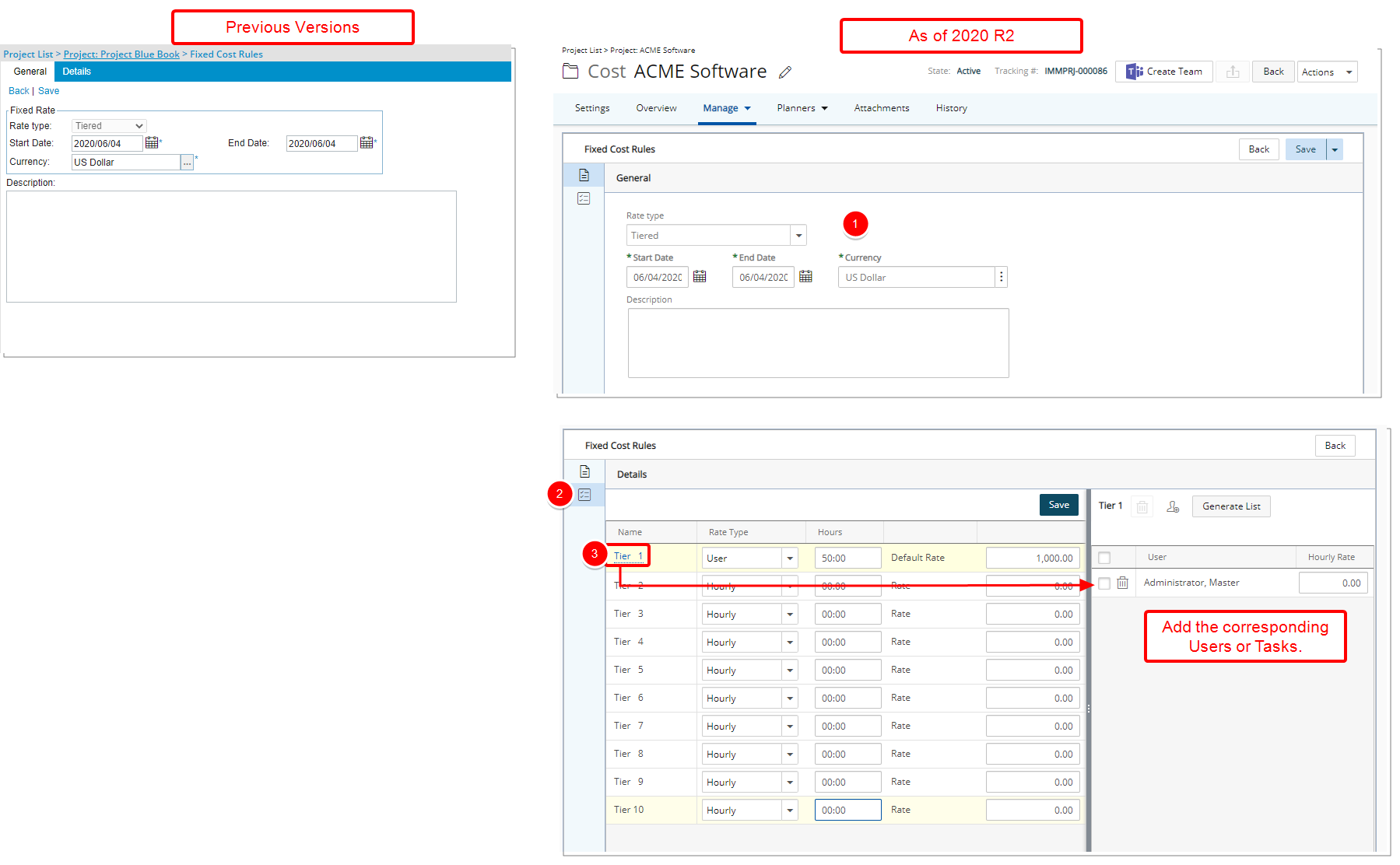Click the Tier 6 Rate 0.00 field
The height and width of the screenshot is (865, 1400).
1033,698
